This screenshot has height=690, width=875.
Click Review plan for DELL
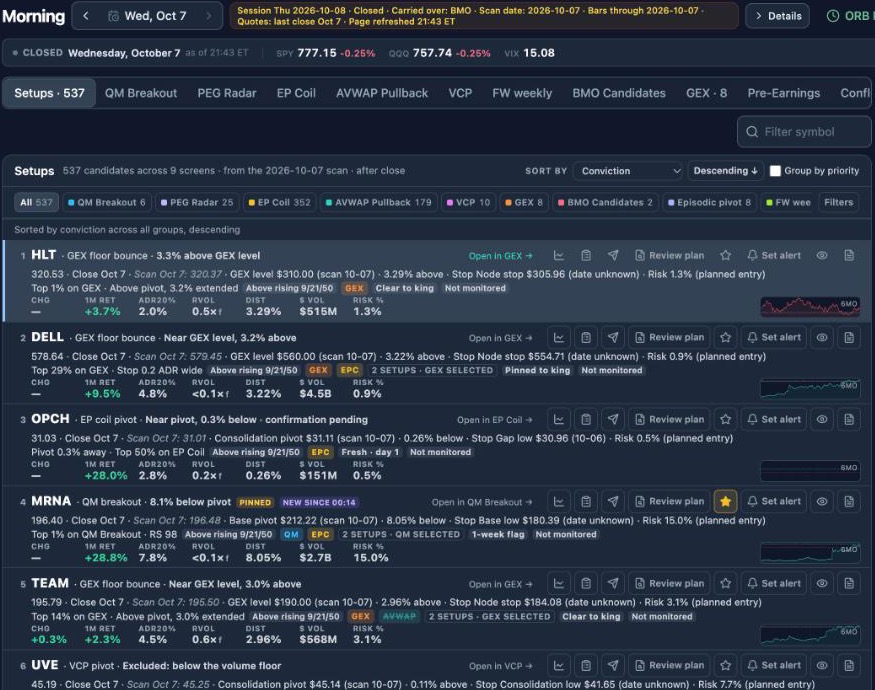point(670,338)
